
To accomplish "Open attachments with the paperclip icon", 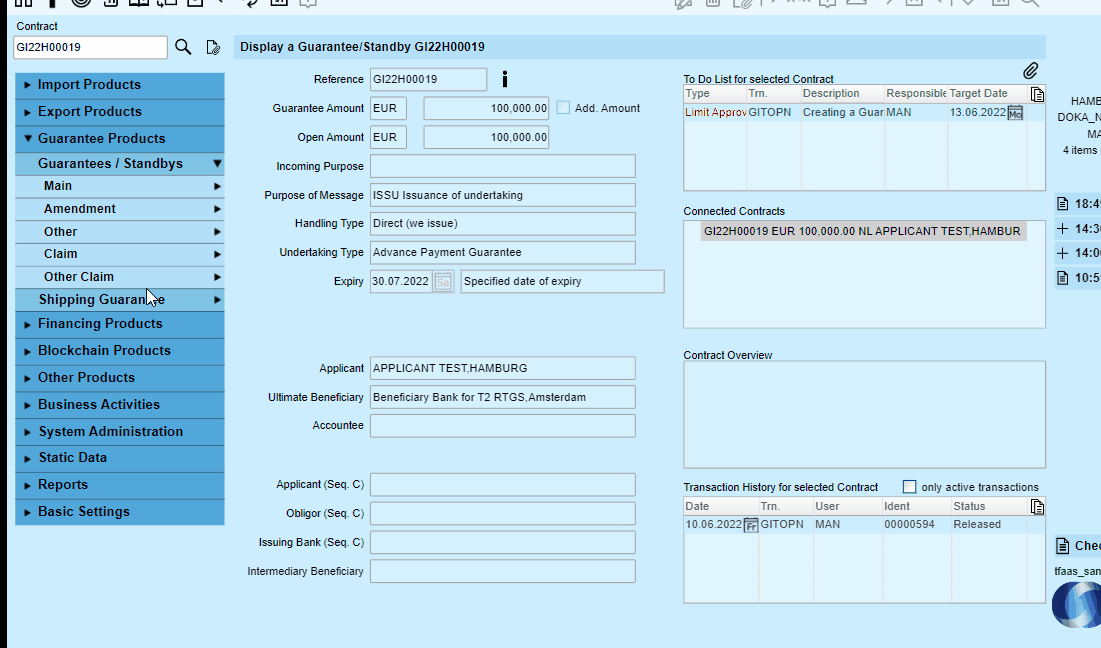I will (1030, 71).
